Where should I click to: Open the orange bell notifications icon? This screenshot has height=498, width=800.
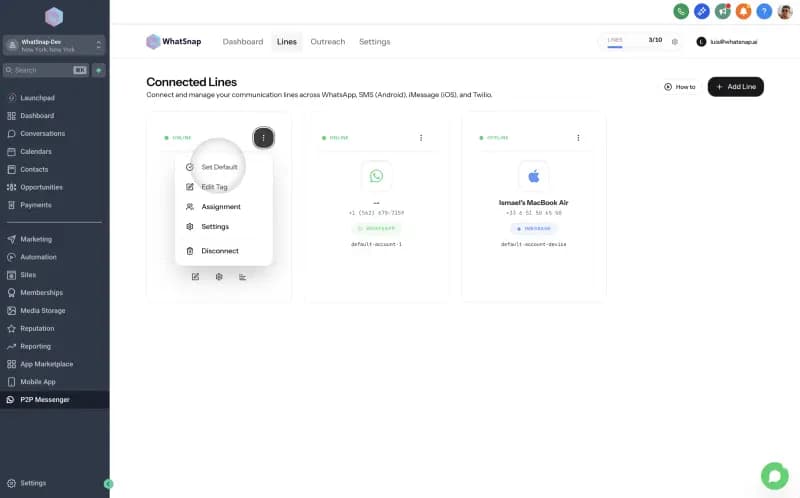(x=743, y=11)
